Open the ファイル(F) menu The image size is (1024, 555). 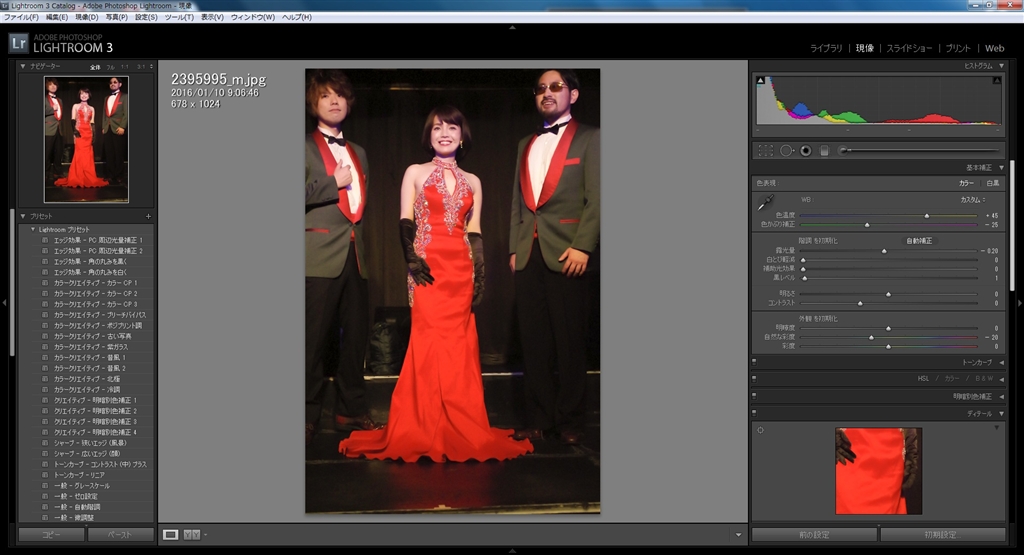21,17
